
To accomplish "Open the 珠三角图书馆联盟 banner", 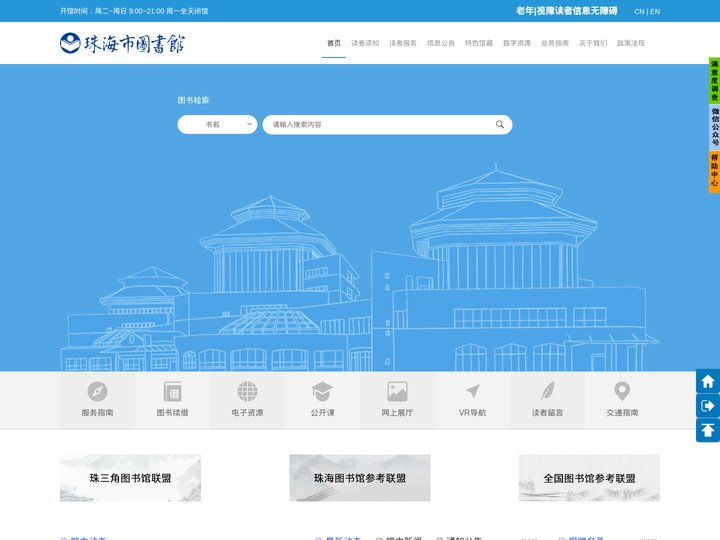I will pos(130,478).
